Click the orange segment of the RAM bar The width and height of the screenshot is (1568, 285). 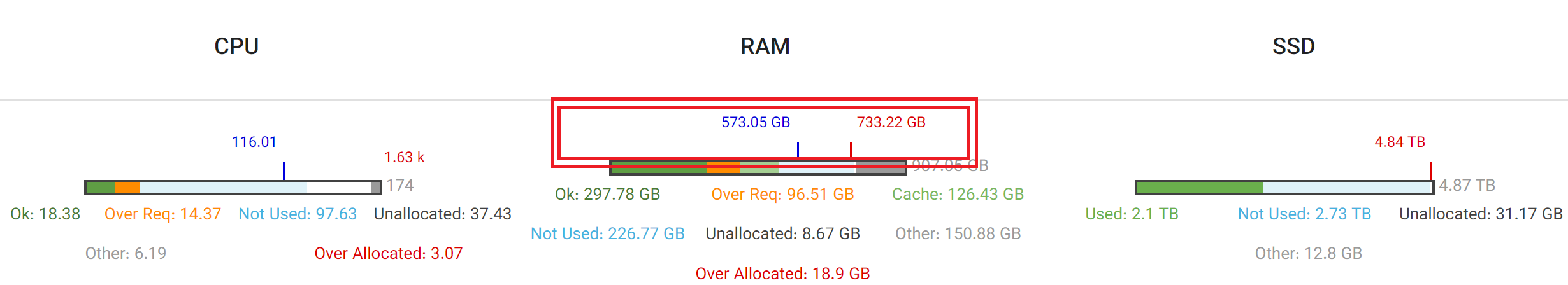click(x=723, y=168)
